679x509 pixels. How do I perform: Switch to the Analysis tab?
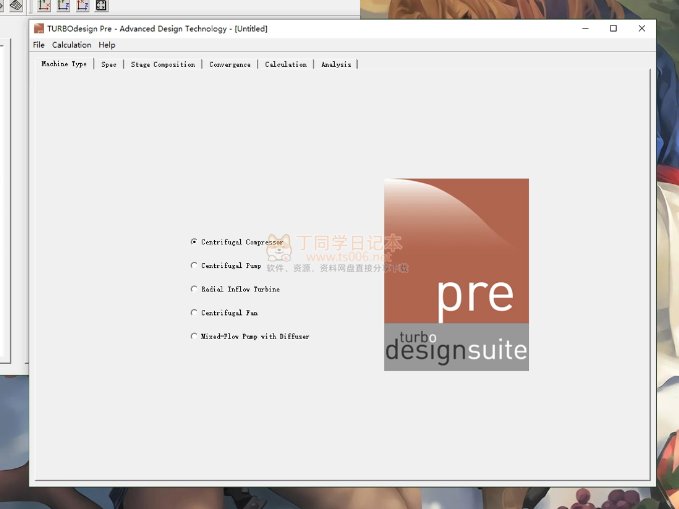coord(336,64)
